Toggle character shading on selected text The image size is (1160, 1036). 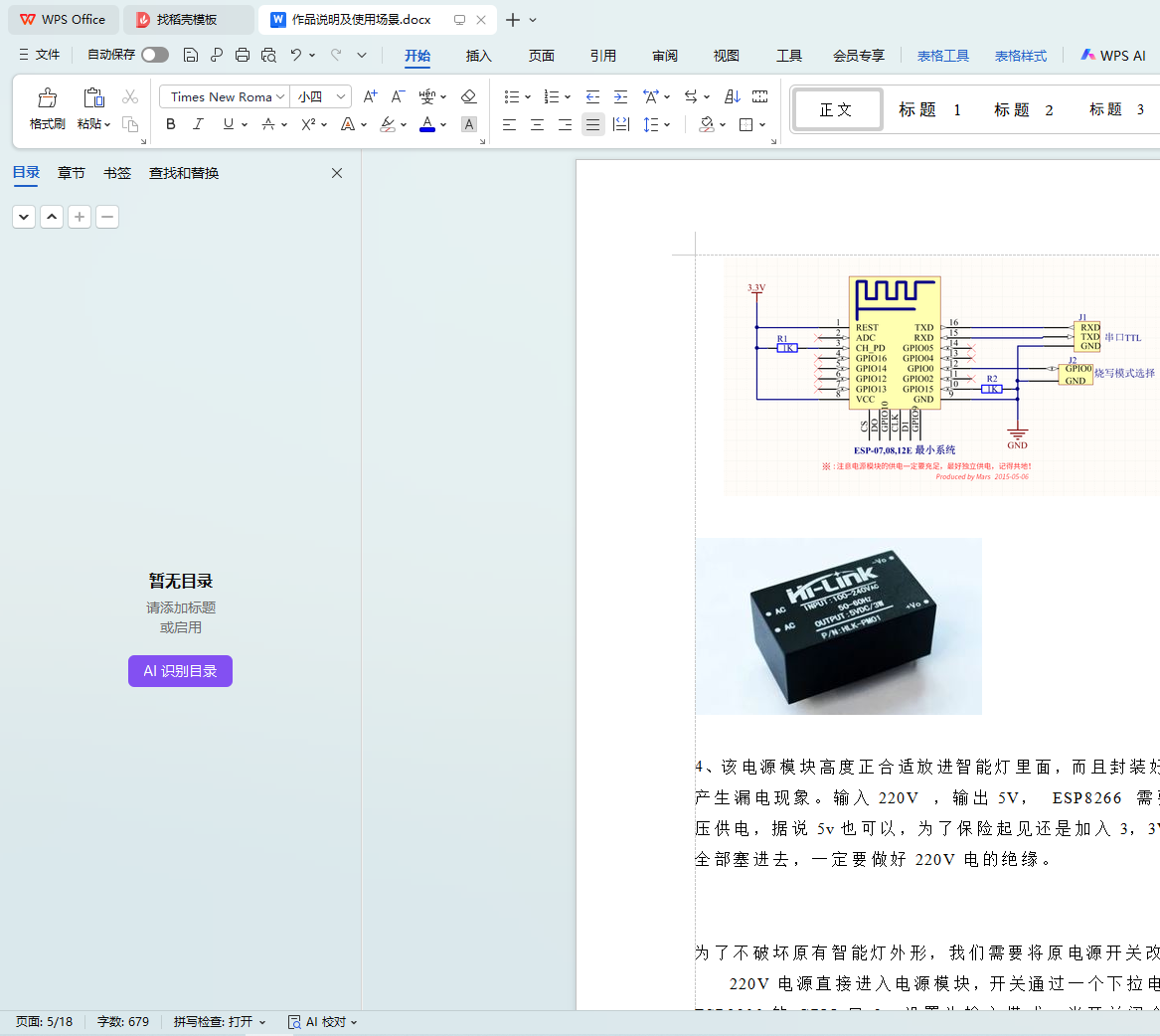469,124
